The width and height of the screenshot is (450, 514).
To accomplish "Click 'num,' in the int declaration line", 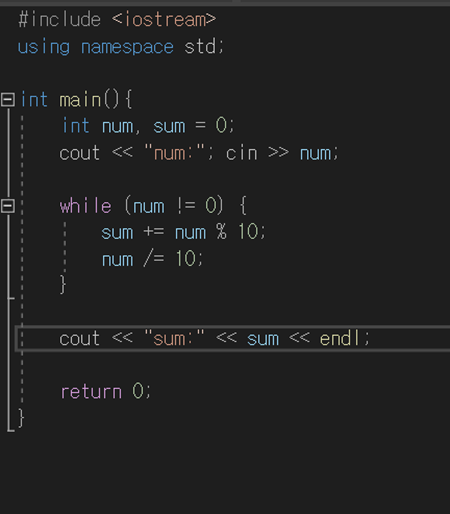I will 121,127.
